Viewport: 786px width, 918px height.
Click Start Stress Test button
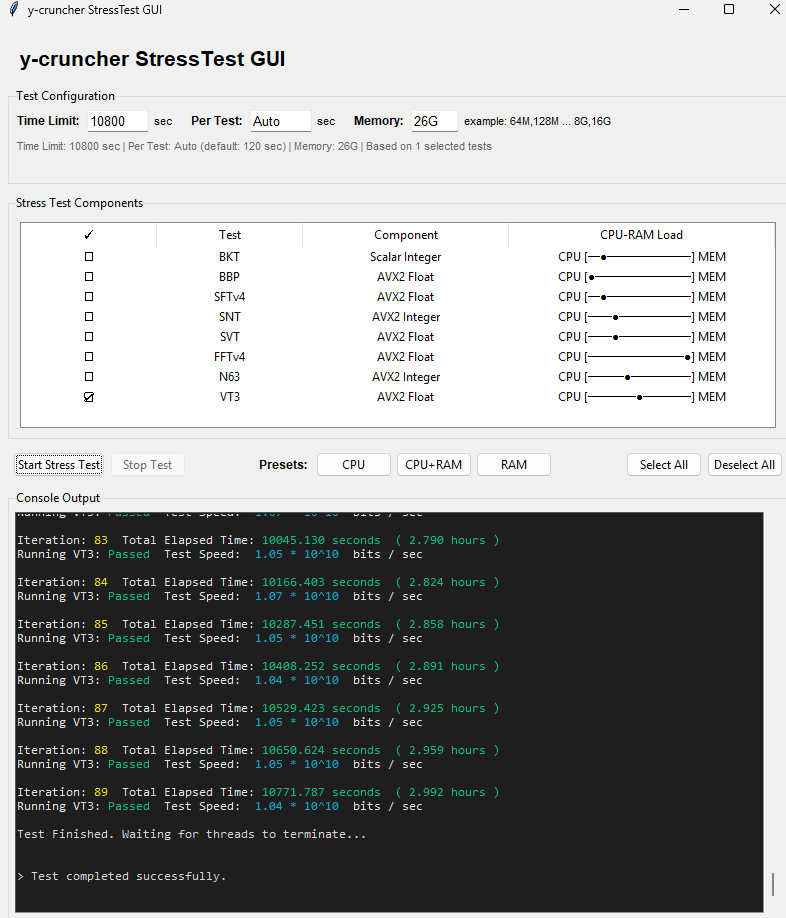pyautogui.click(x=59, y=465)
